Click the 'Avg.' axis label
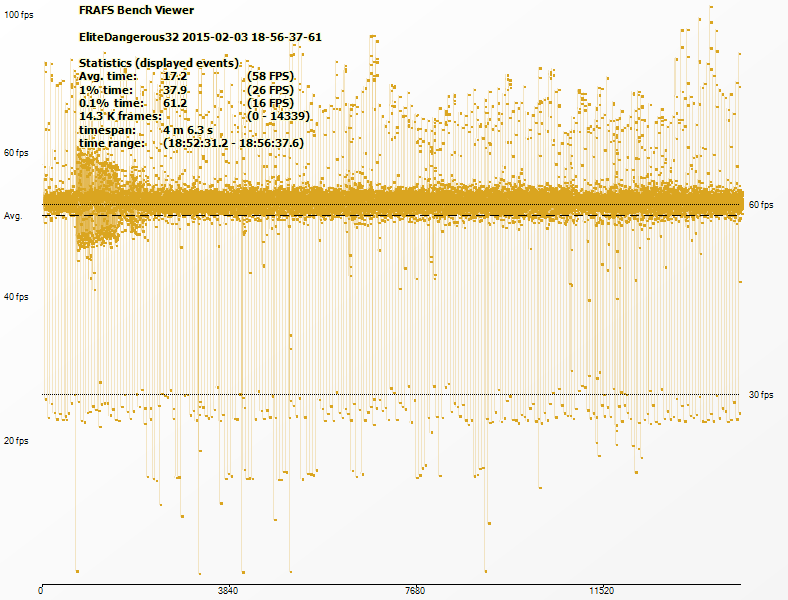Viewport: 788px width, 600px height. [x=13, y=216]
